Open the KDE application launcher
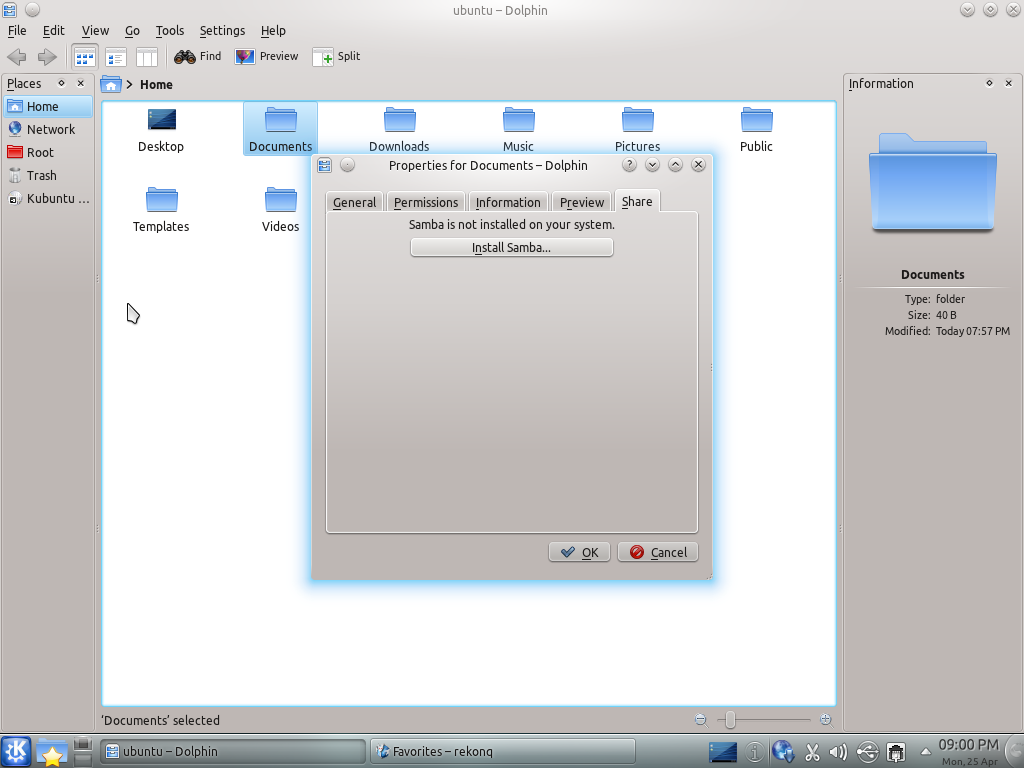The image size is (1024, 768). [16, 751]
